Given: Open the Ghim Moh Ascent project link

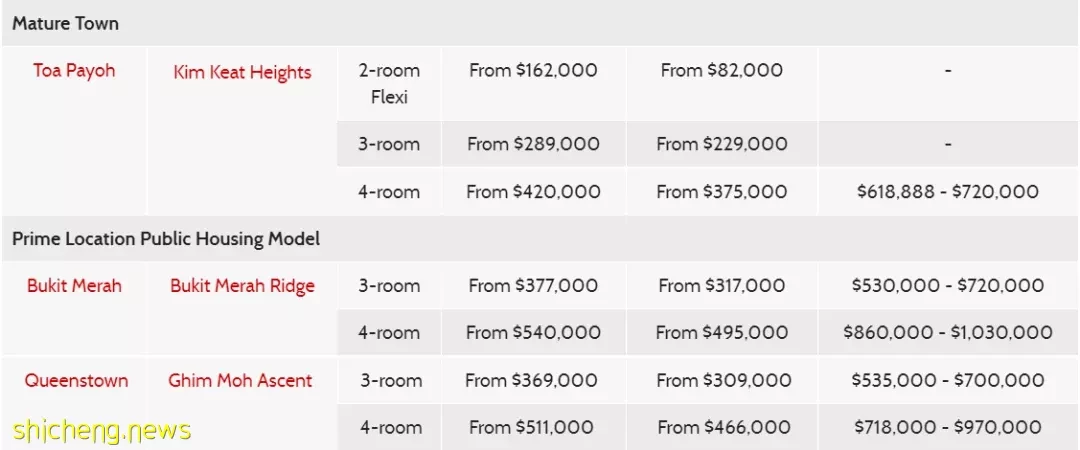Looking at the screenshot, I should [240, 380].
